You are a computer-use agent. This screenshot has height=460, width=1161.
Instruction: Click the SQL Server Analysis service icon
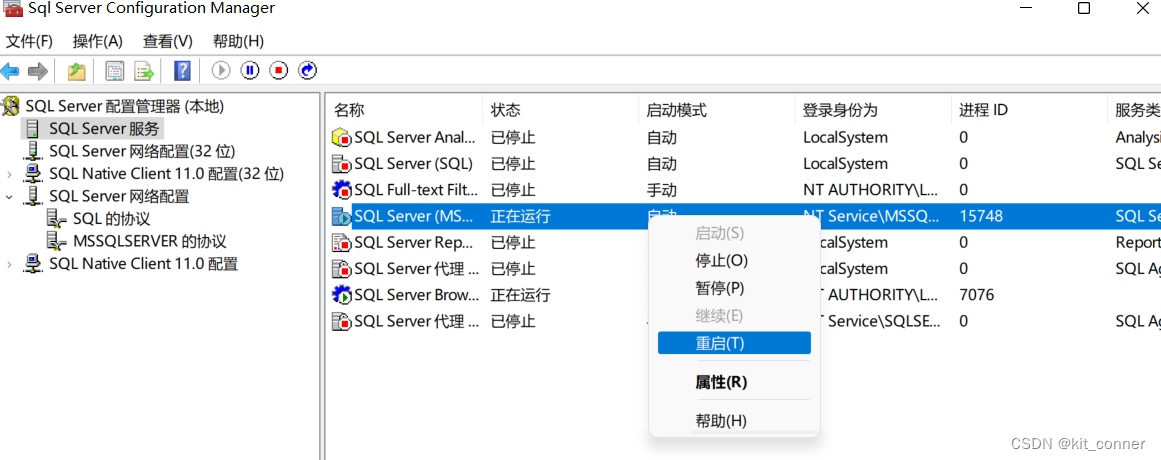pyautogui.click(x=341, y=138)
